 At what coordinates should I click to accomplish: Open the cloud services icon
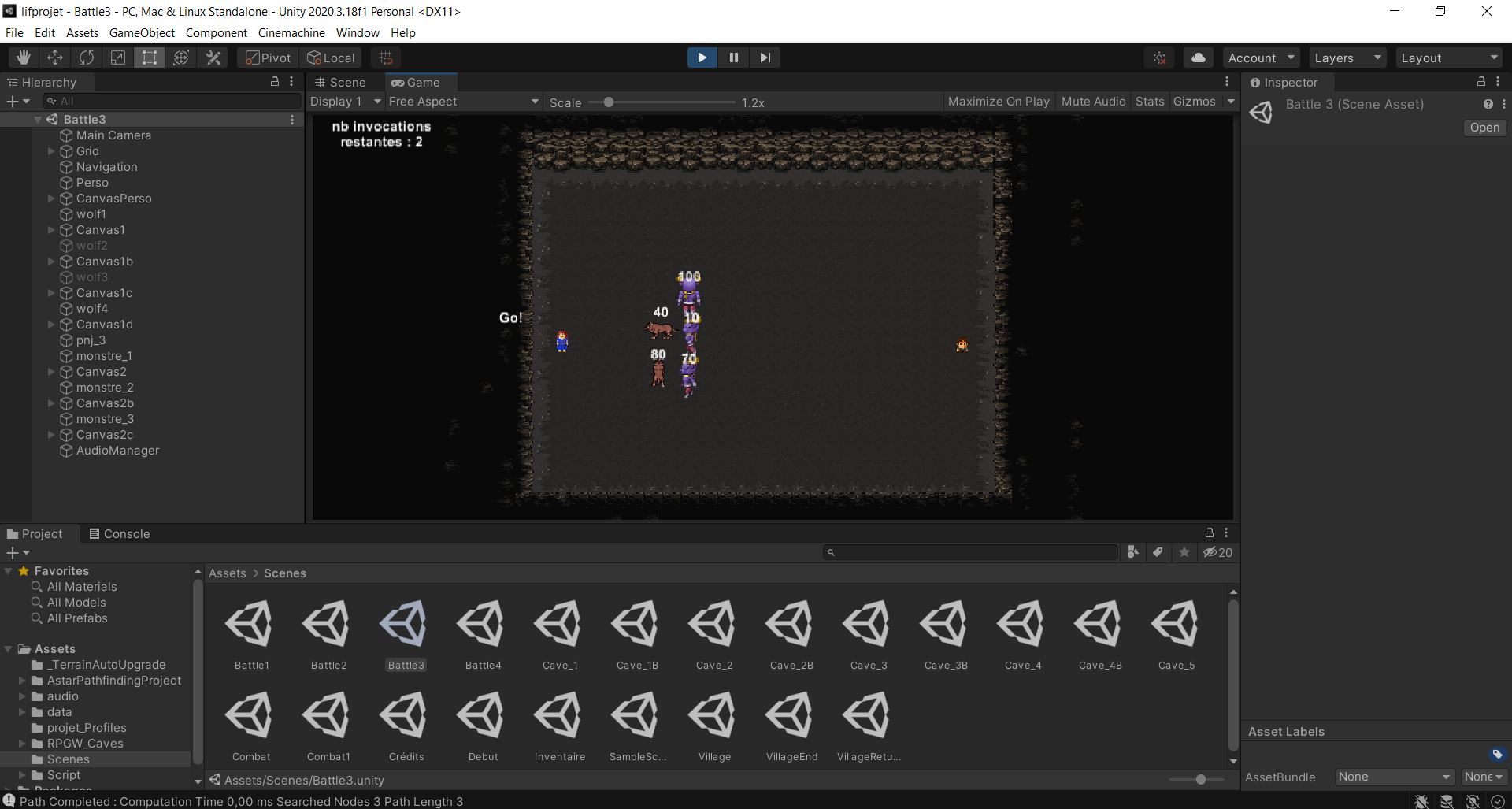[1199, 58]
